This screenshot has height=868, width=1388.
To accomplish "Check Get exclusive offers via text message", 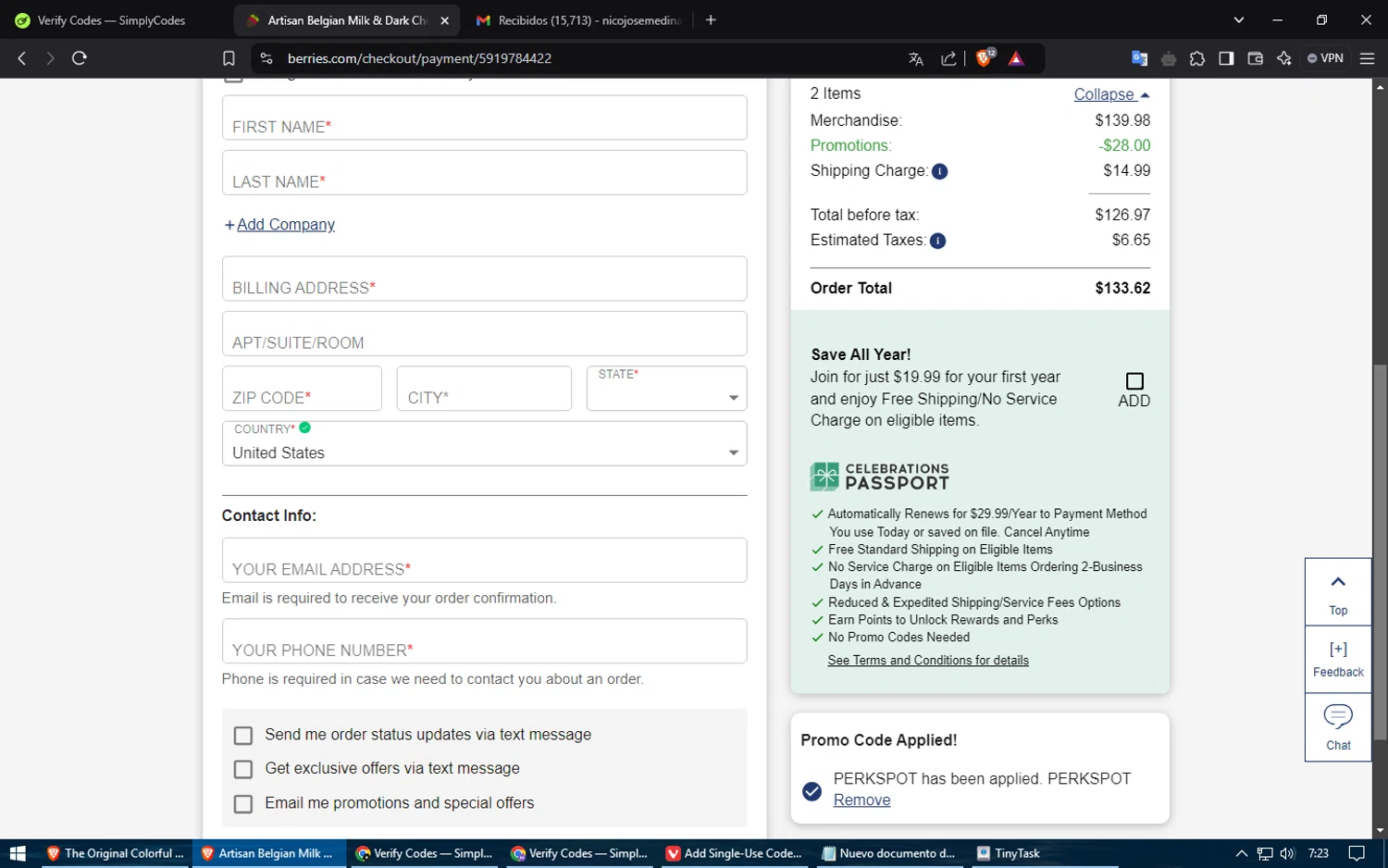I will [243, 770].
